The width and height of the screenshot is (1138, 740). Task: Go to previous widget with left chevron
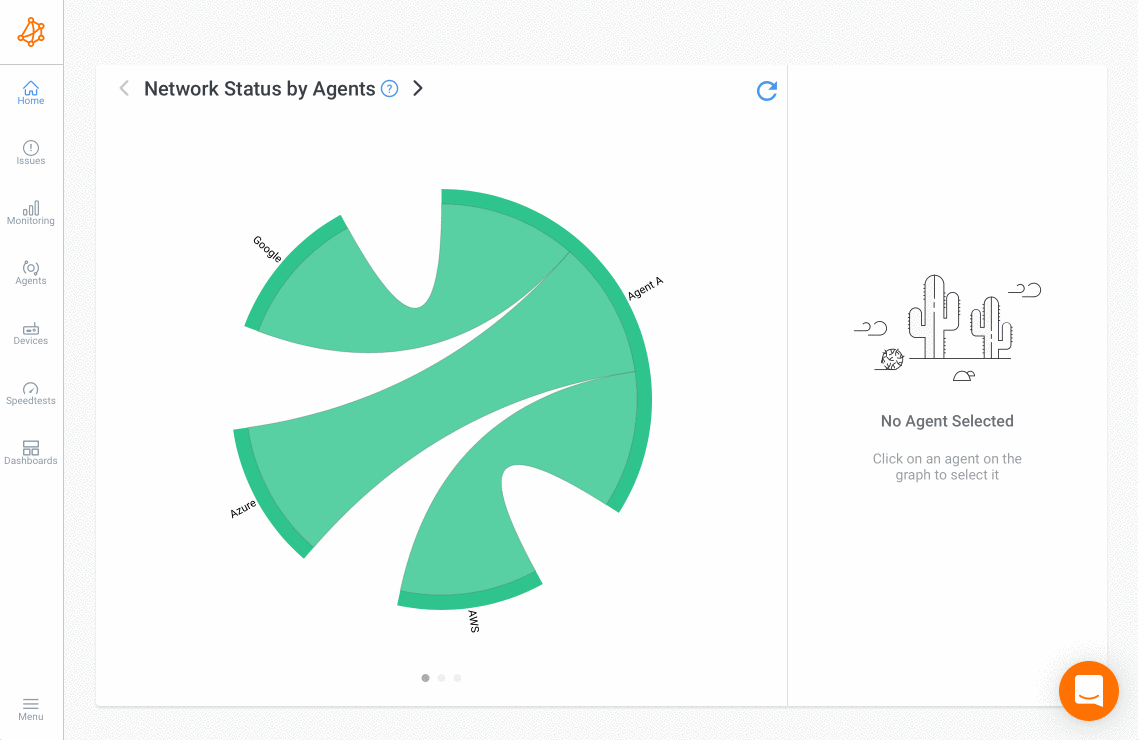pyautogui.click(x=124, y=88)
